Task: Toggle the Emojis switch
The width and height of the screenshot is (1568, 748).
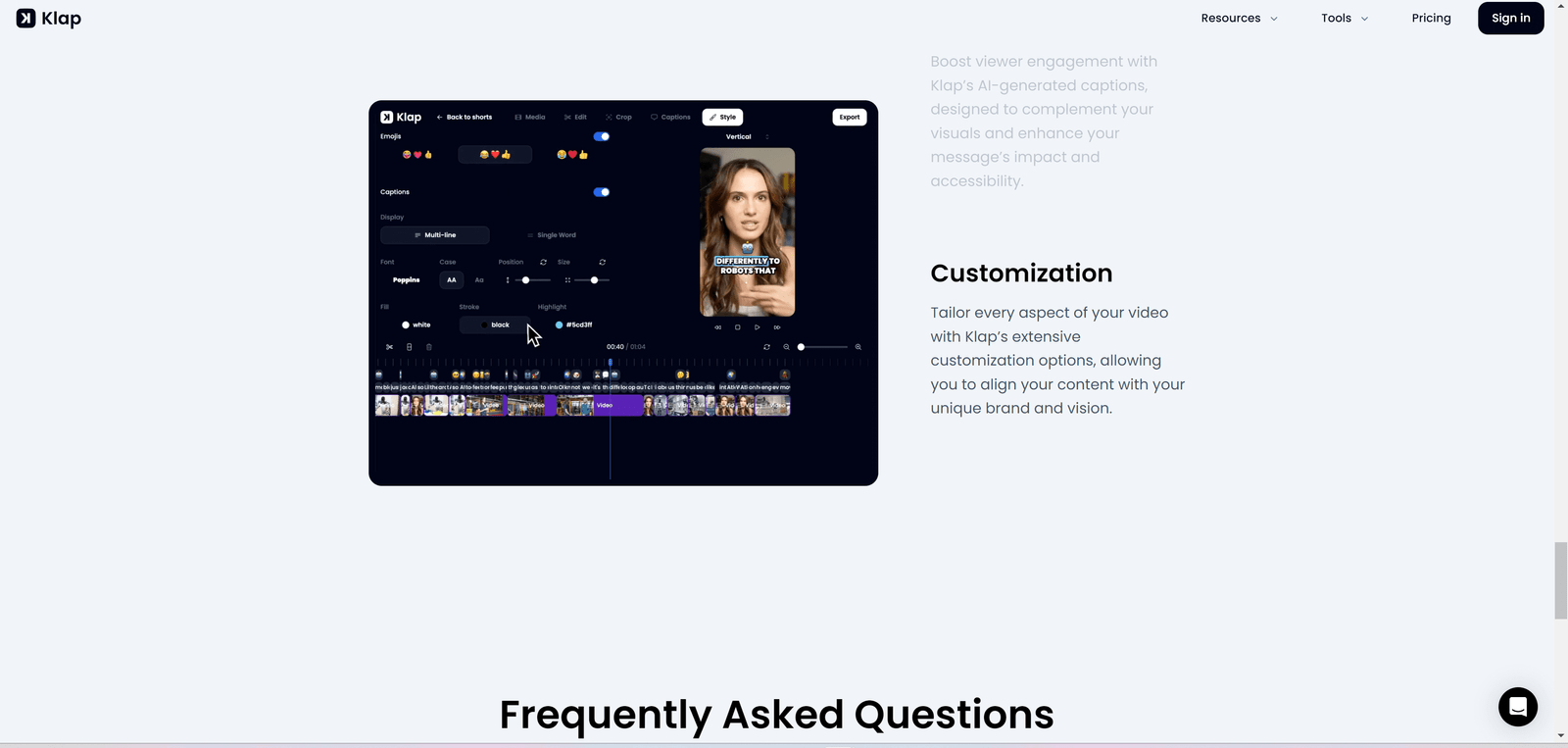Action: pyautogui.click(x=602, y=136)
